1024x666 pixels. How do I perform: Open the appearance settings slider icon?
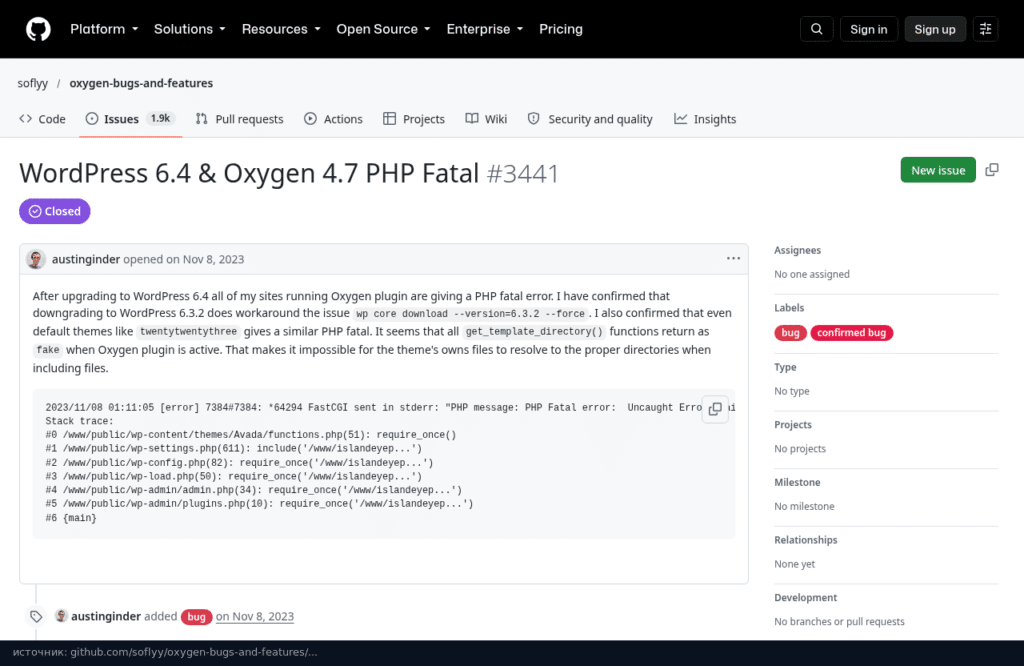click(x=985, y=29)
